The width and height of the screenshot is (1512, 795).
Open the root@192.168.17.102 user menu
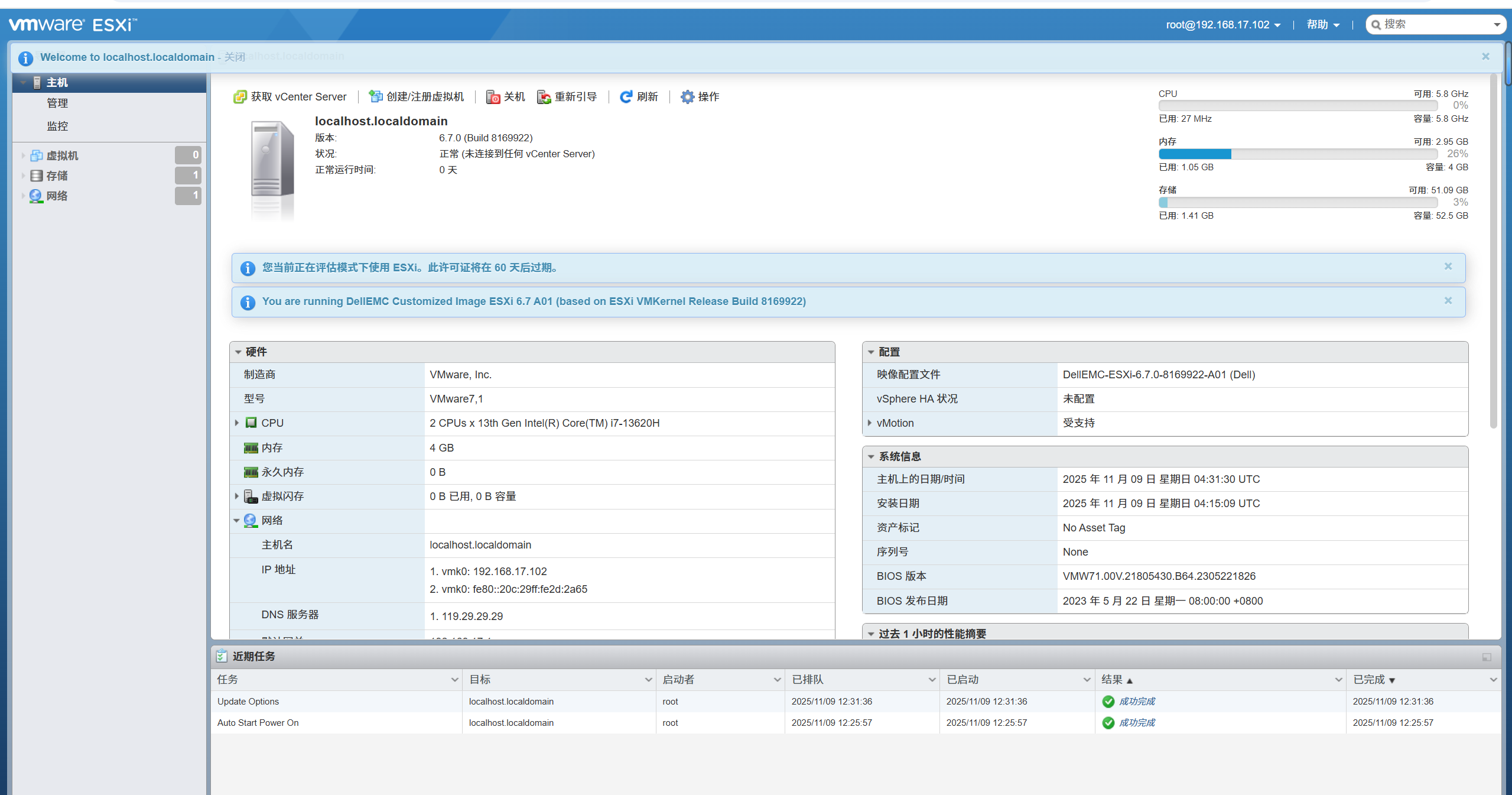tap(1223, 25)
